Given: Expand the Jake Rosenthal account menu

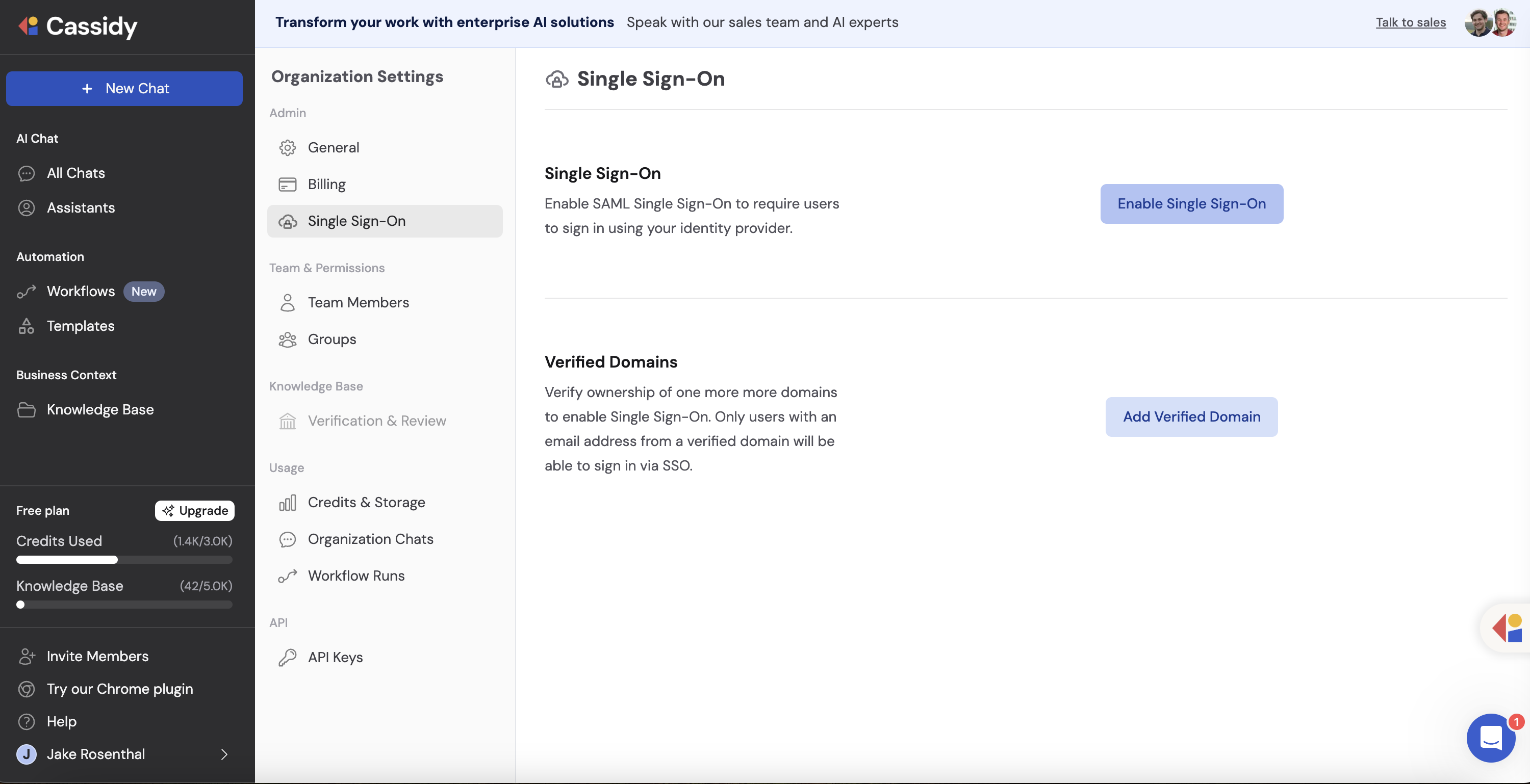Looking at the screenshot, I should (123, 754).
